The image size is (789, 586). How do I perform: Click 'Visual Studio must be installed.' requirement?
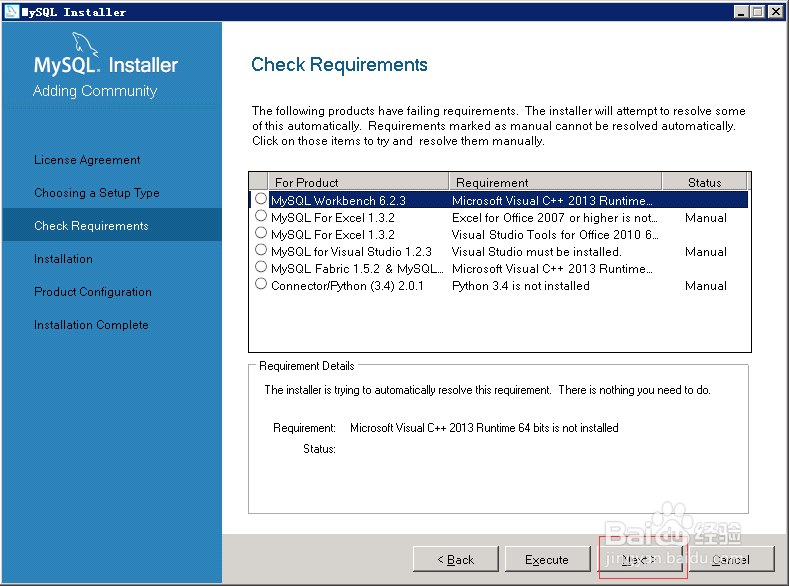click(x=537, y=252)
